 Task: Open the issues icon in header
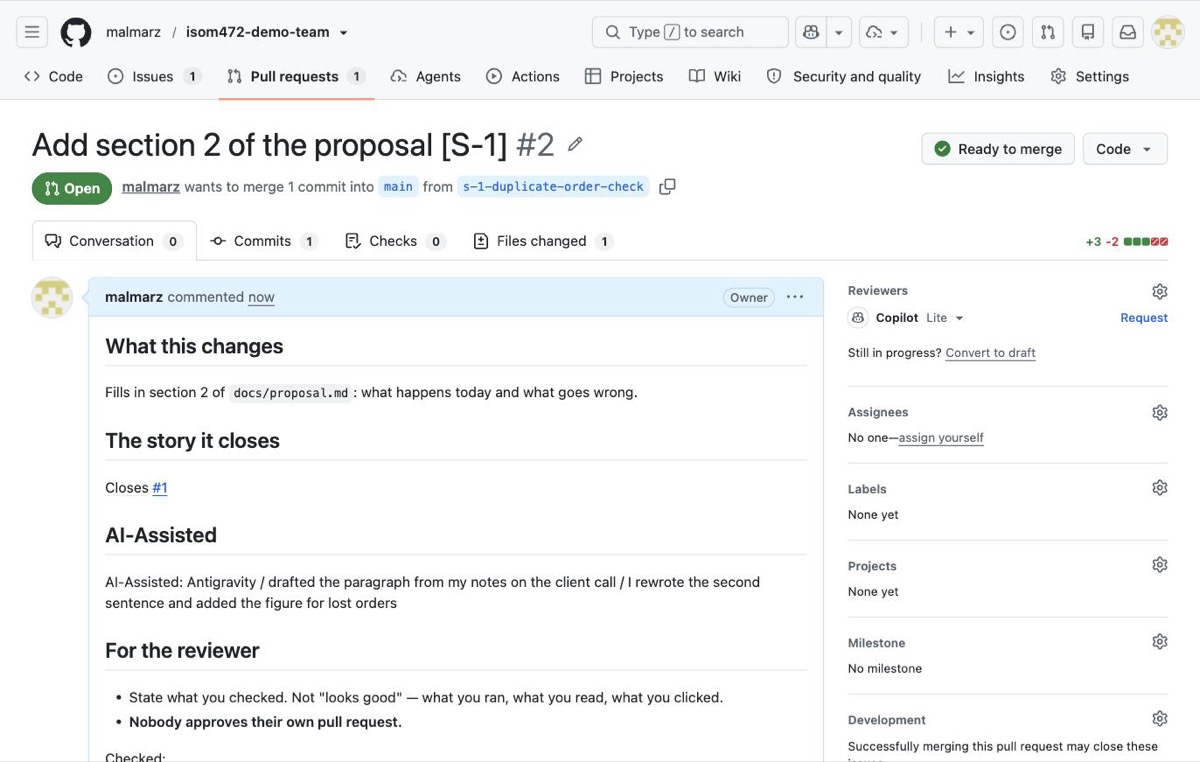(1008, 32)
